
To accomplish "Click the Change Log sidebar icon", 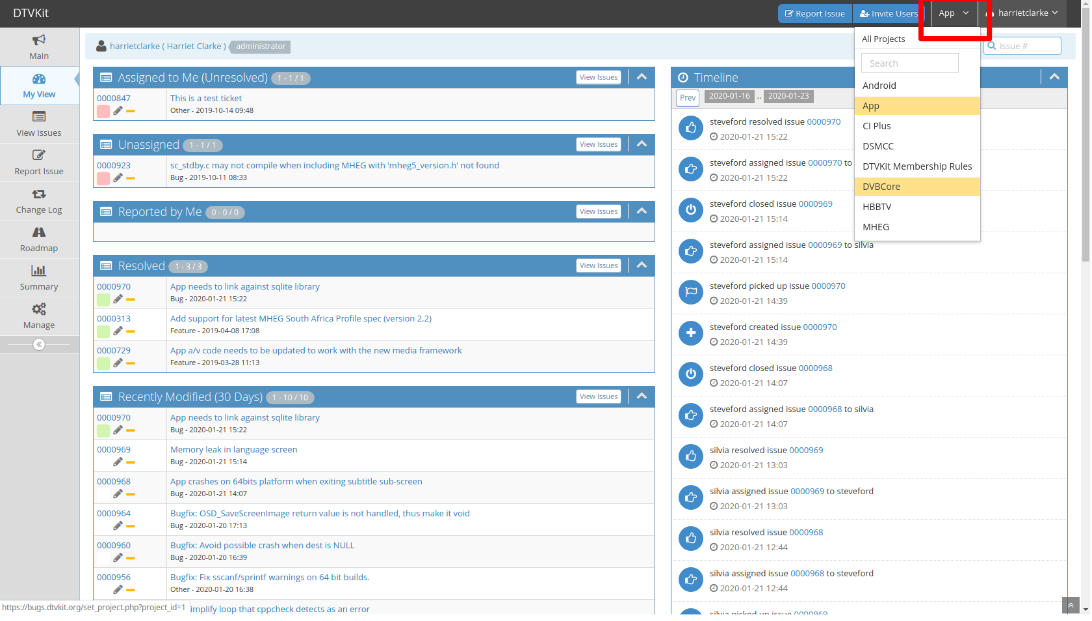I will point(39,194).
